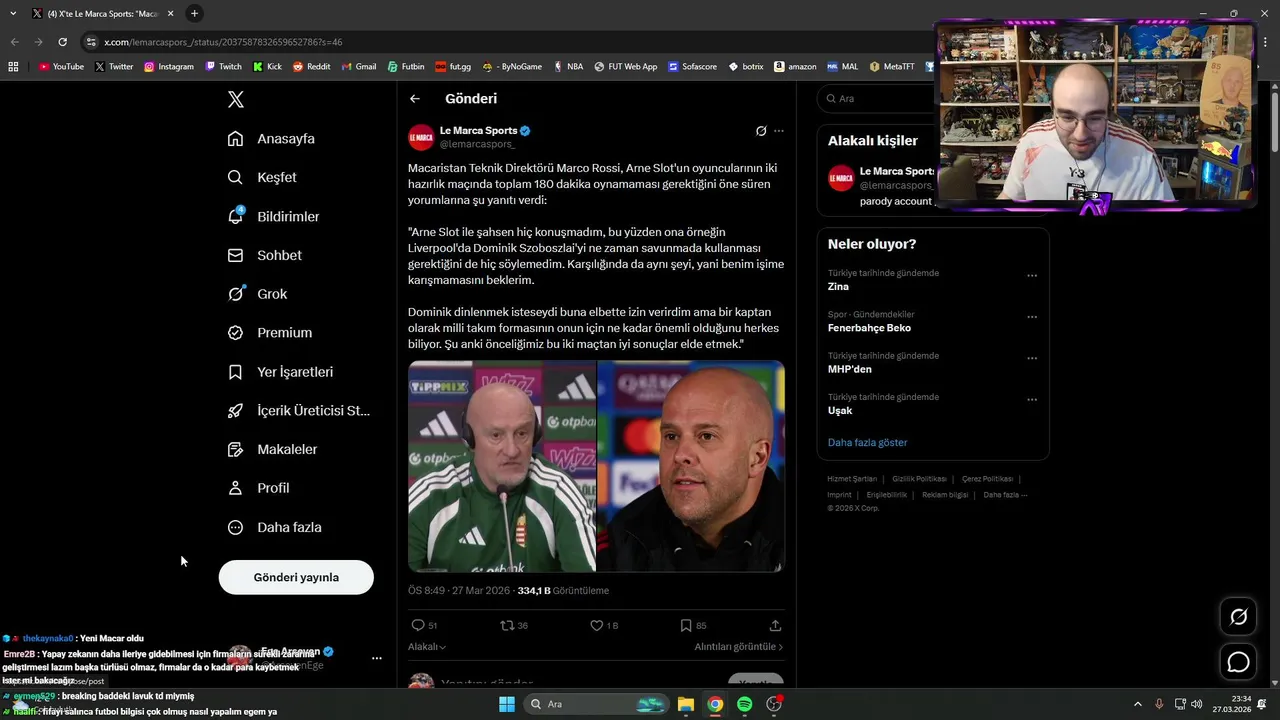
Task: Open Uşak trending topic
Action: point(840,411)
